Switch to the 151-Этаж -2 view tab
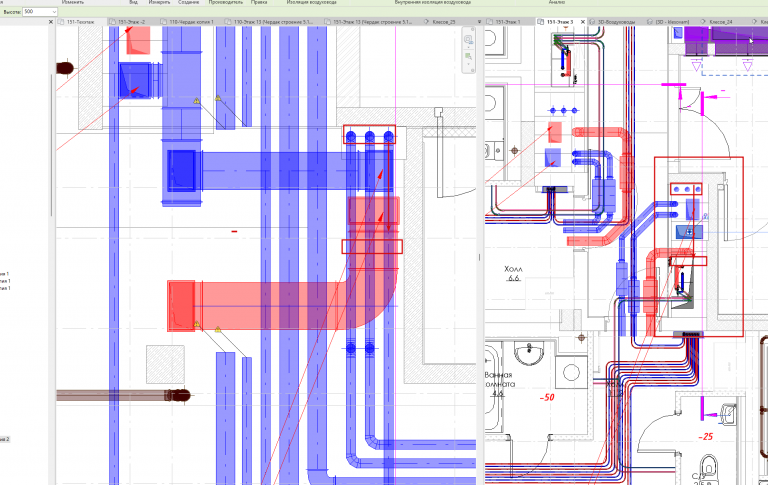 click(x=131, y=22)
